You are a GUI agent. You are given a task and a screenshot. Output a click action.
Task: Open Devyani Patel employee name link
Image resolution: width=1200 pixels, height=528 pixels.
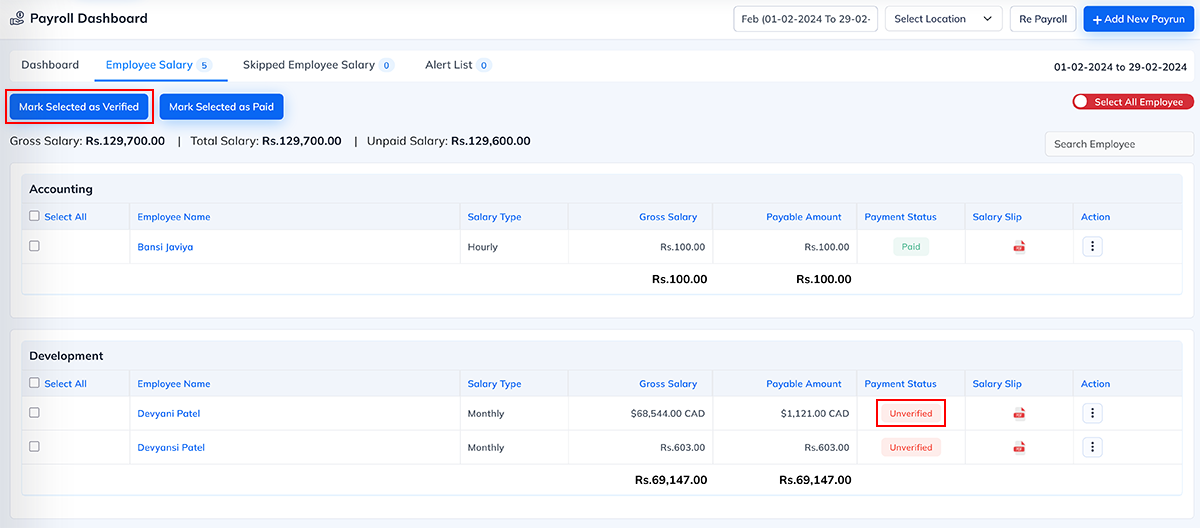pos(169,414)
